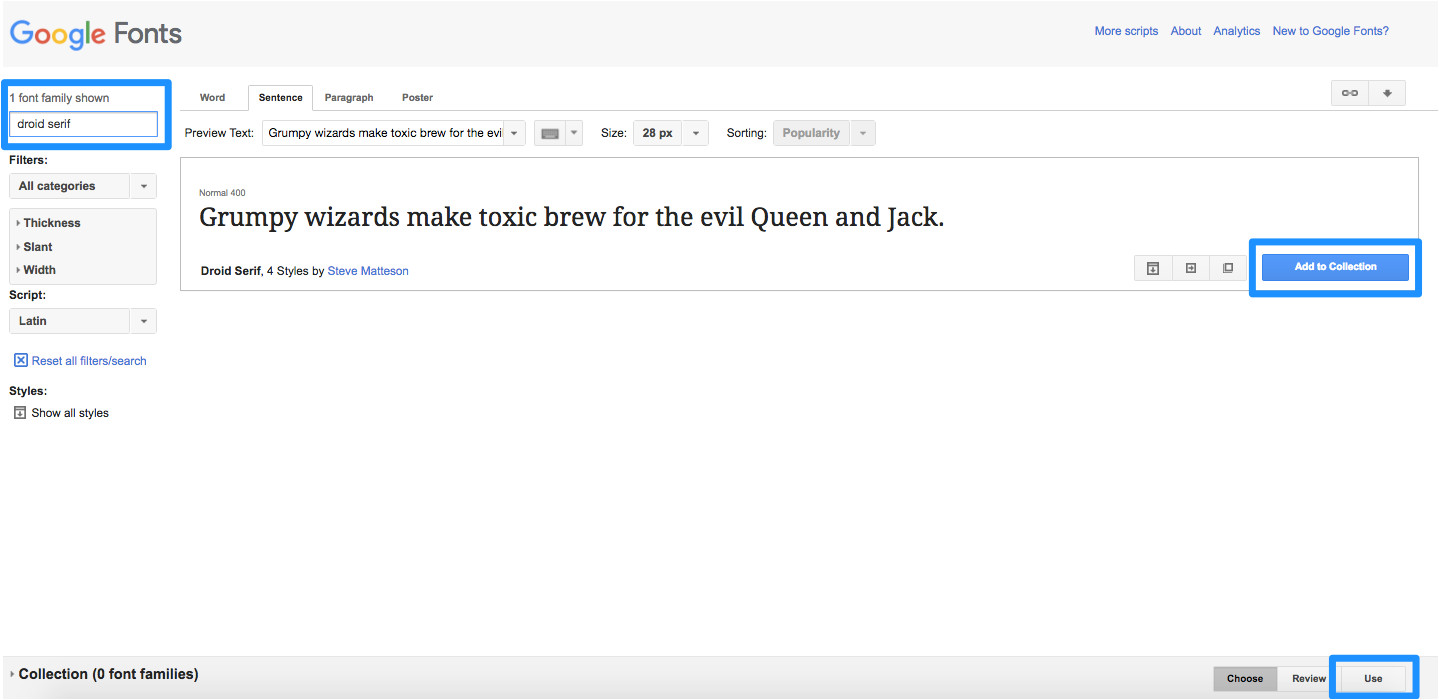Click the keyboard icon next to the preview text
1439x700 pixels.
coord(549,133)
